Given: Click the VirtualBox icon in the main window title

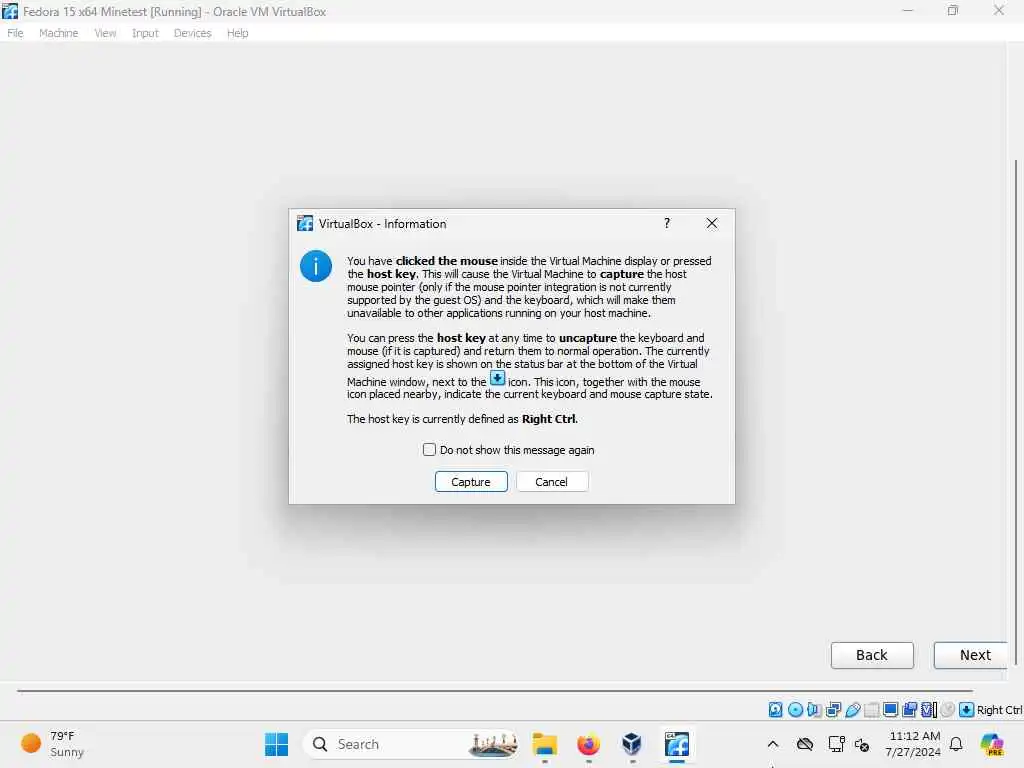Looking at the screenshot, I should coord(10,10).
